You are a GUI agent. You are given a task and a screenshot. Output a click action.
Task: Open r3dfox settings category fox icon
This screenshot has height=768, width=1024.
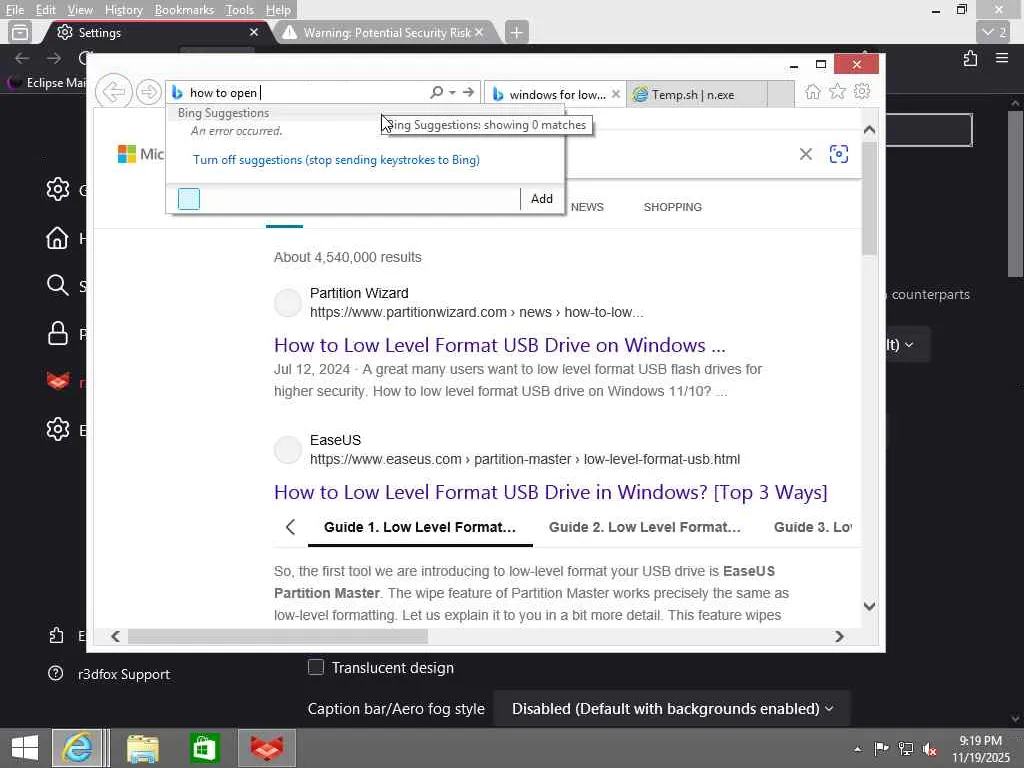pyautogui.click(x=58, y=381)
